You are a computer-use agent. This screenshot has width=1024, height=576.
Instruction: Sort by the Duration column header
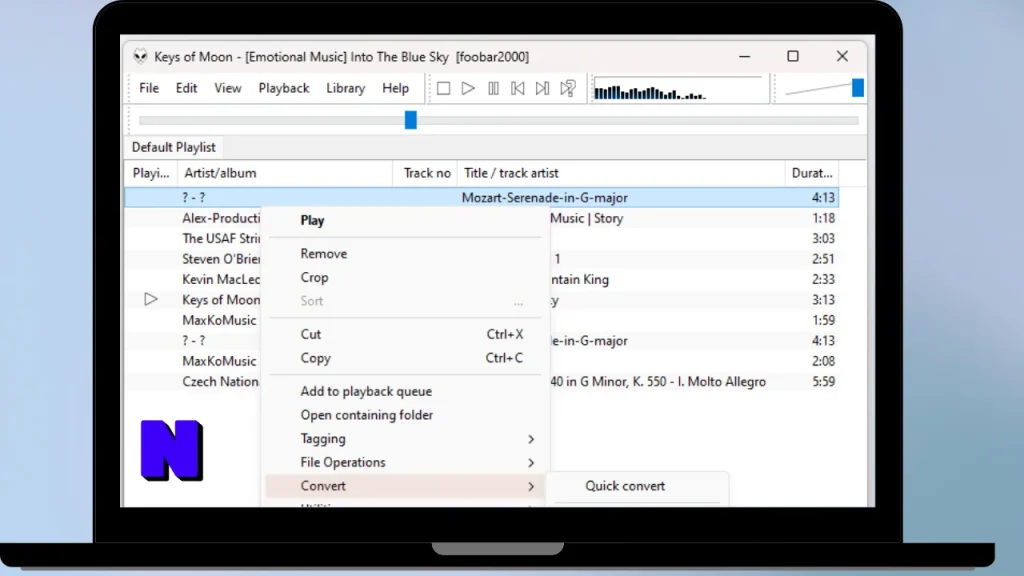click(x=812, y=173)
